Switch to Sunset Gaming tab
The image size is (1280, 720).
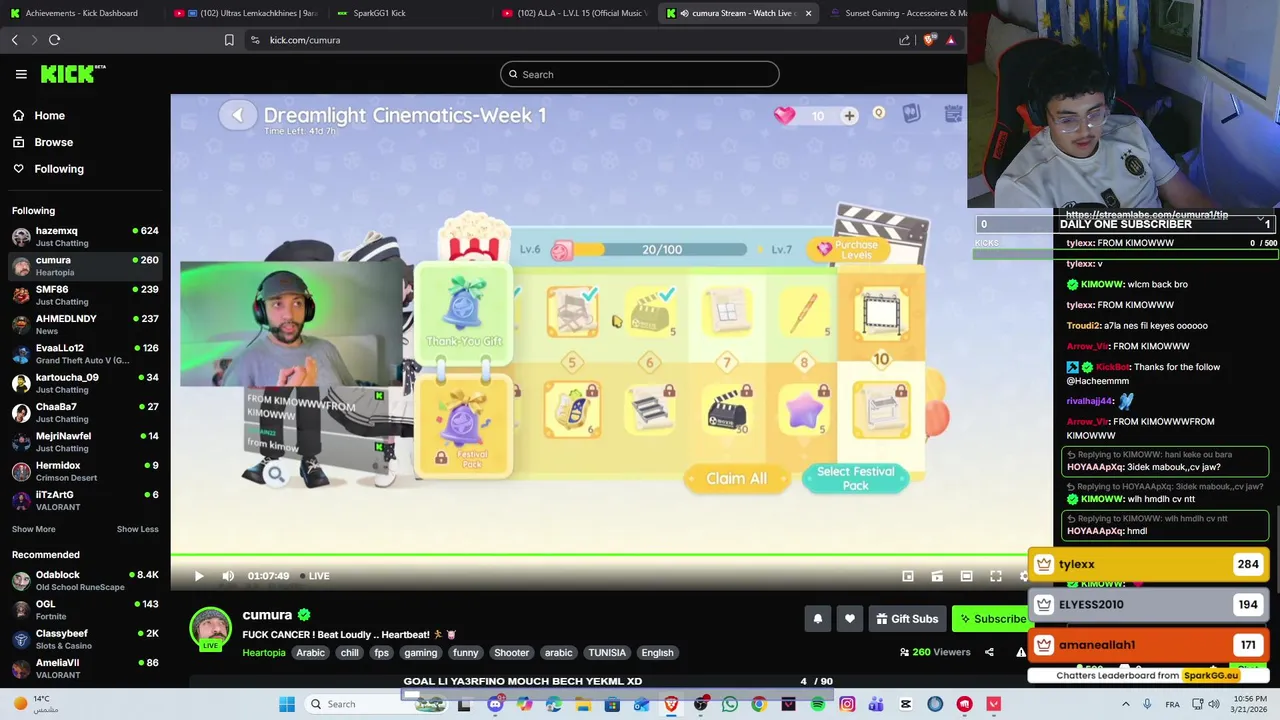point(896,13)
